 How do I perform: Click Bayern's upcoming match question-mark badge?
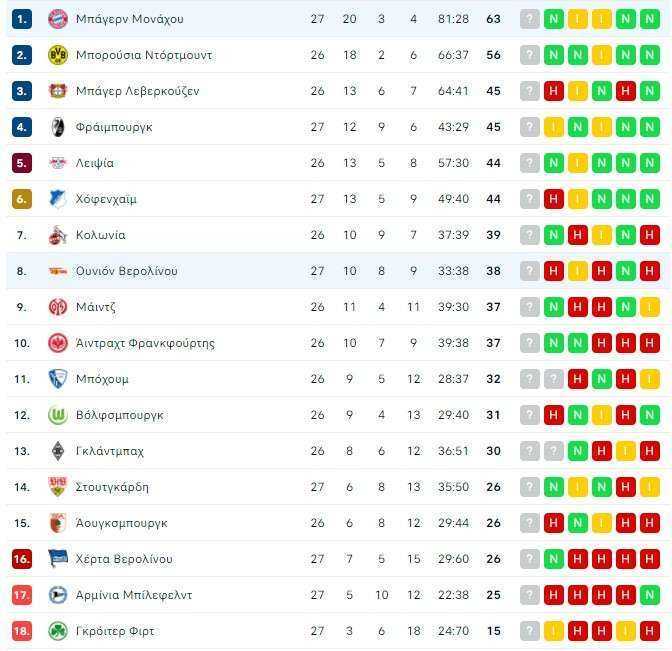tap(530, 19)
